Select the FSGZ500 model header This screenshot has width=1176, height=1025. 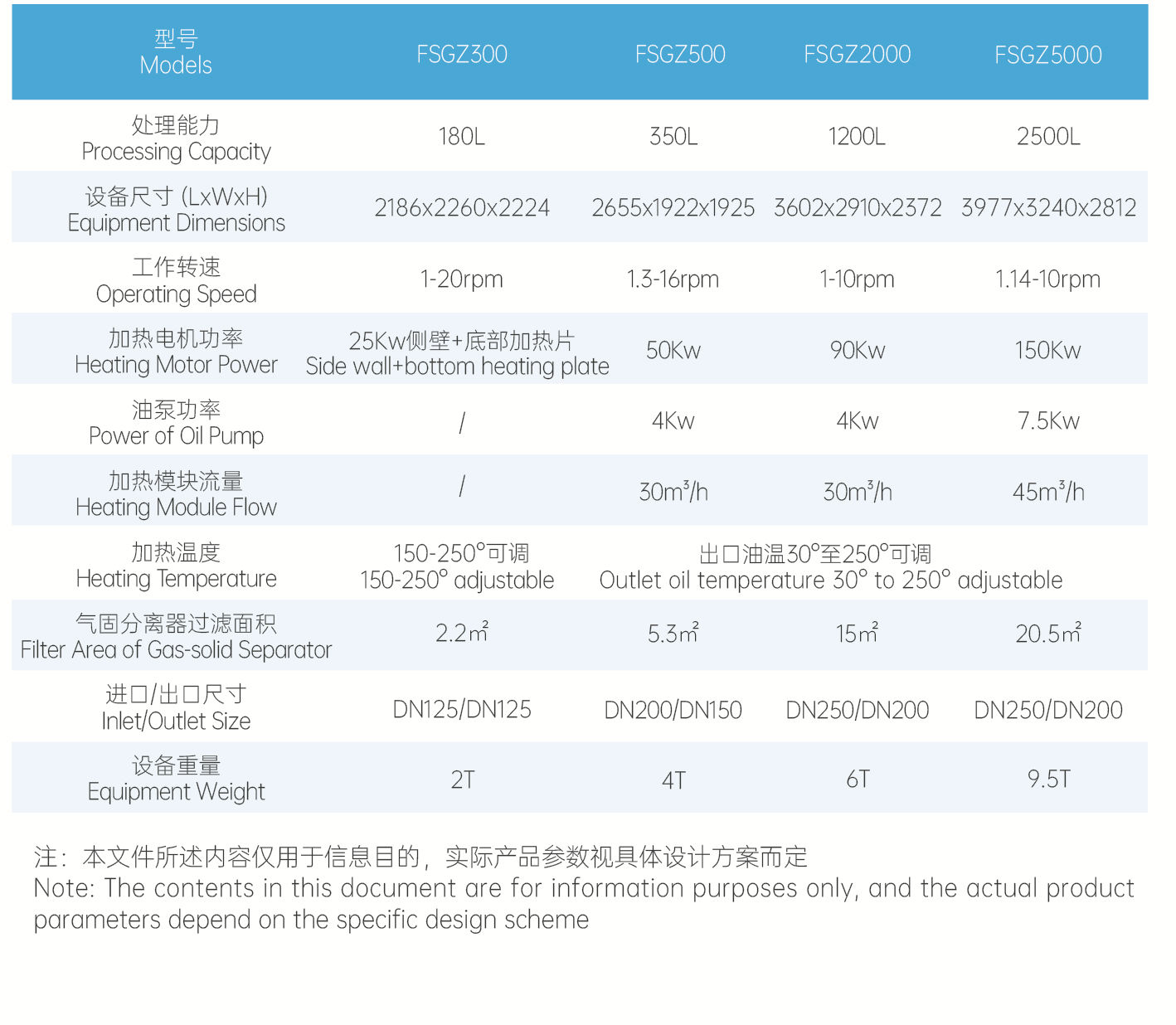679,55
